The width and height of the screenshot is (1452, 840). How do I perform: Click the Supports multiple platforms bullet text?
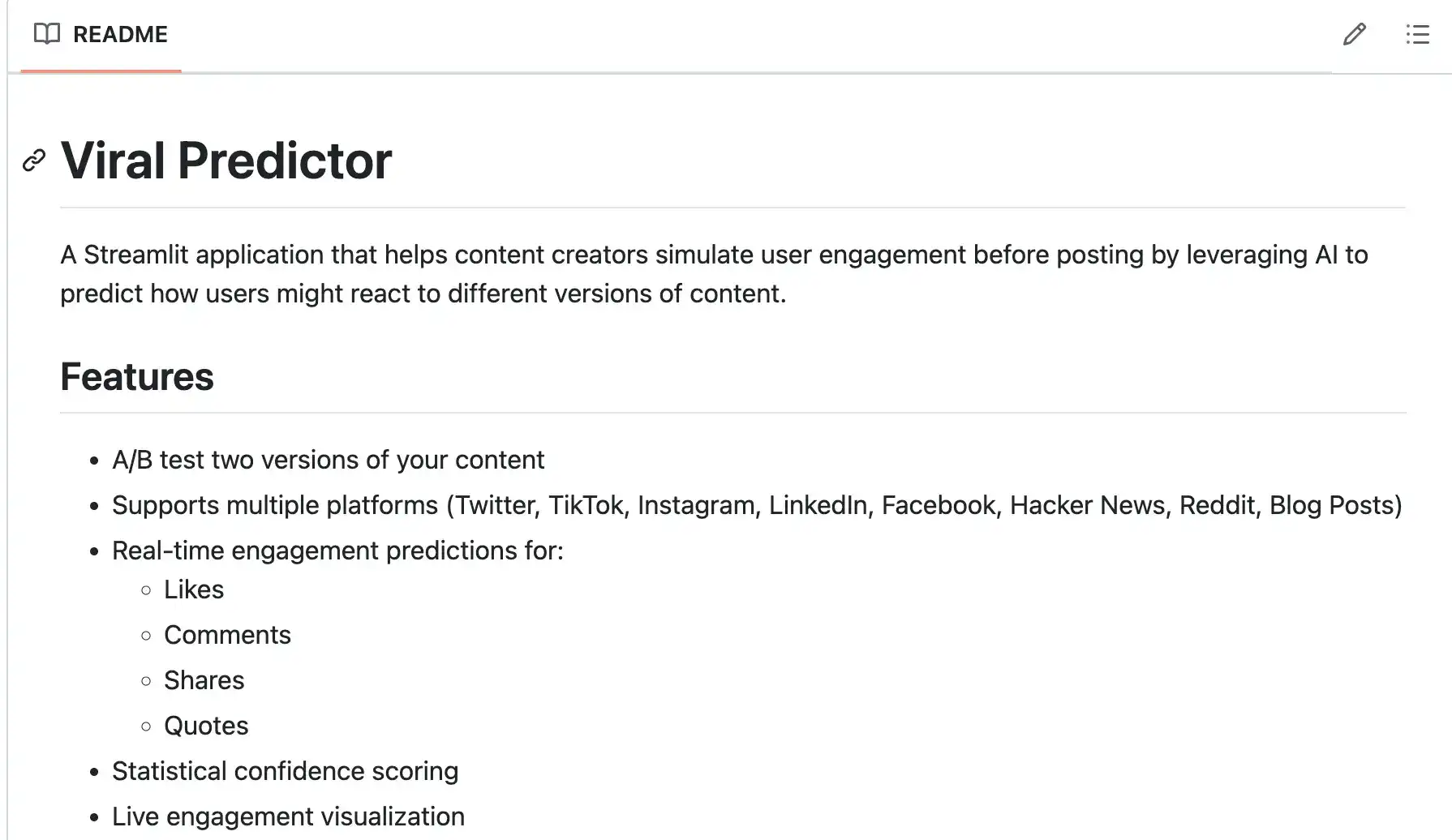757,505
